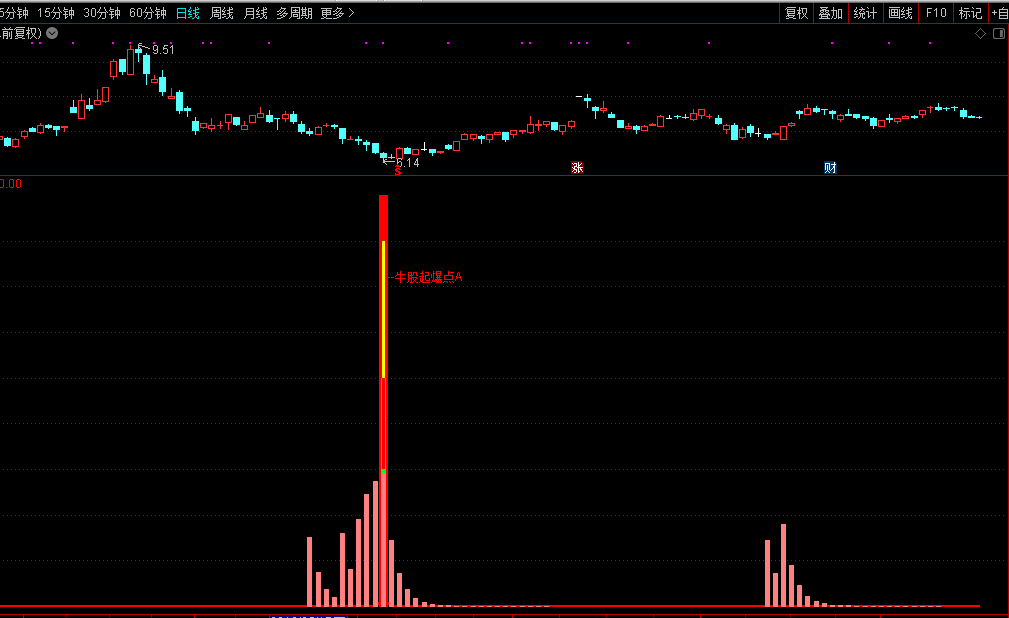Expand the 前复权 circular dropdown arrow
Viewport: 1009px width, 618px height.
point(52,33)
